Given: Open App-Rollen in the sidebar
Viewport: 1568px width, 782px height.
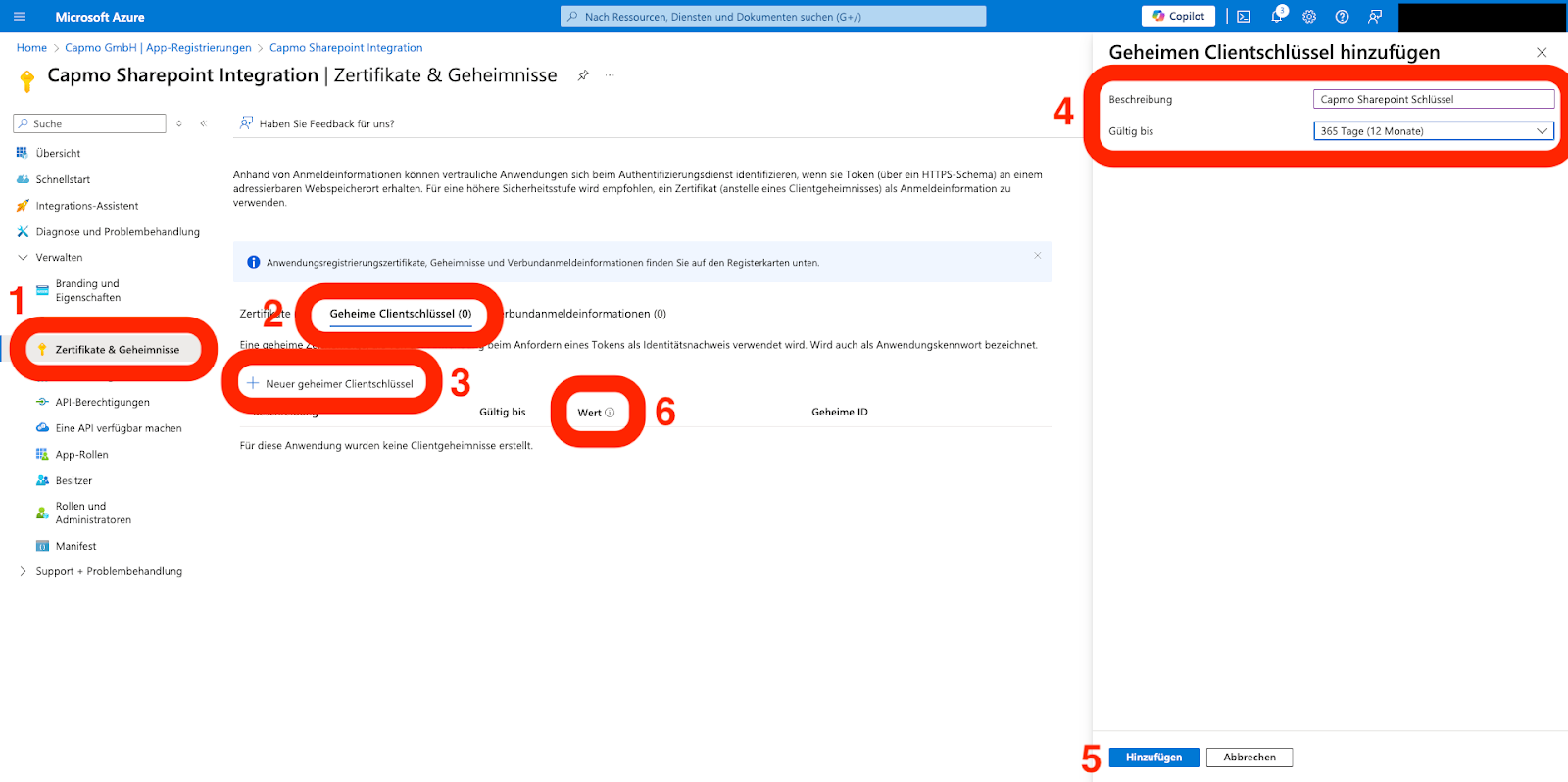Looking at the screenshot, I should (x=82, y=455).
